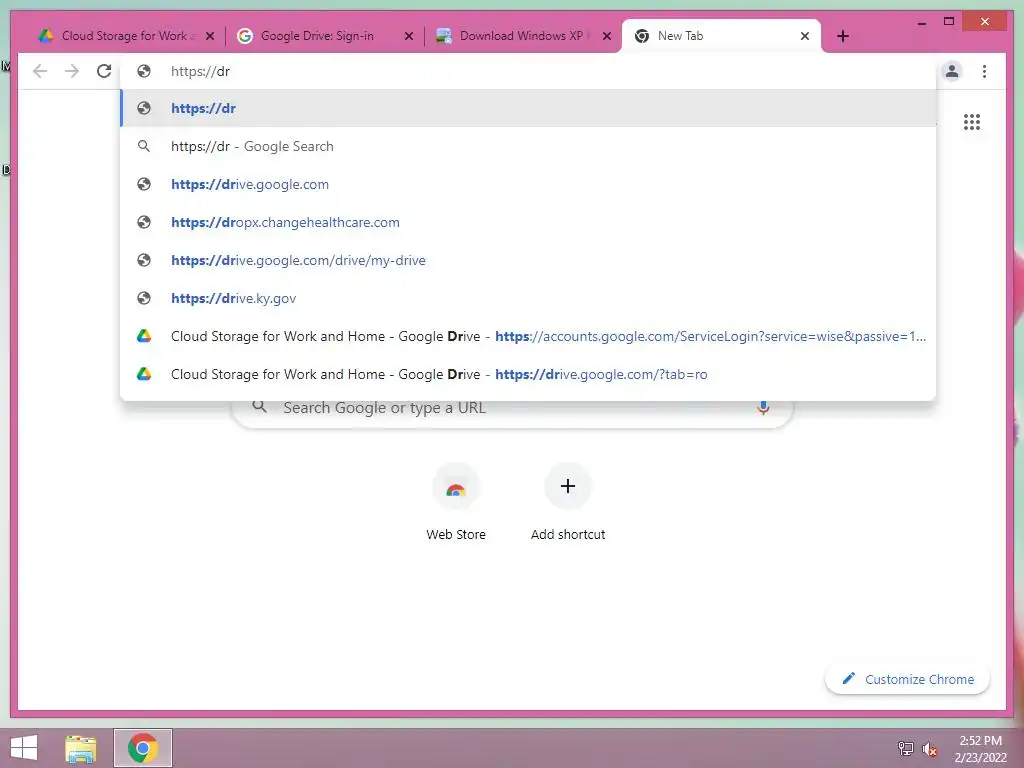The image size is (1024, 768).
Task: Close the Download Windows XP tab
Action: 607,36
